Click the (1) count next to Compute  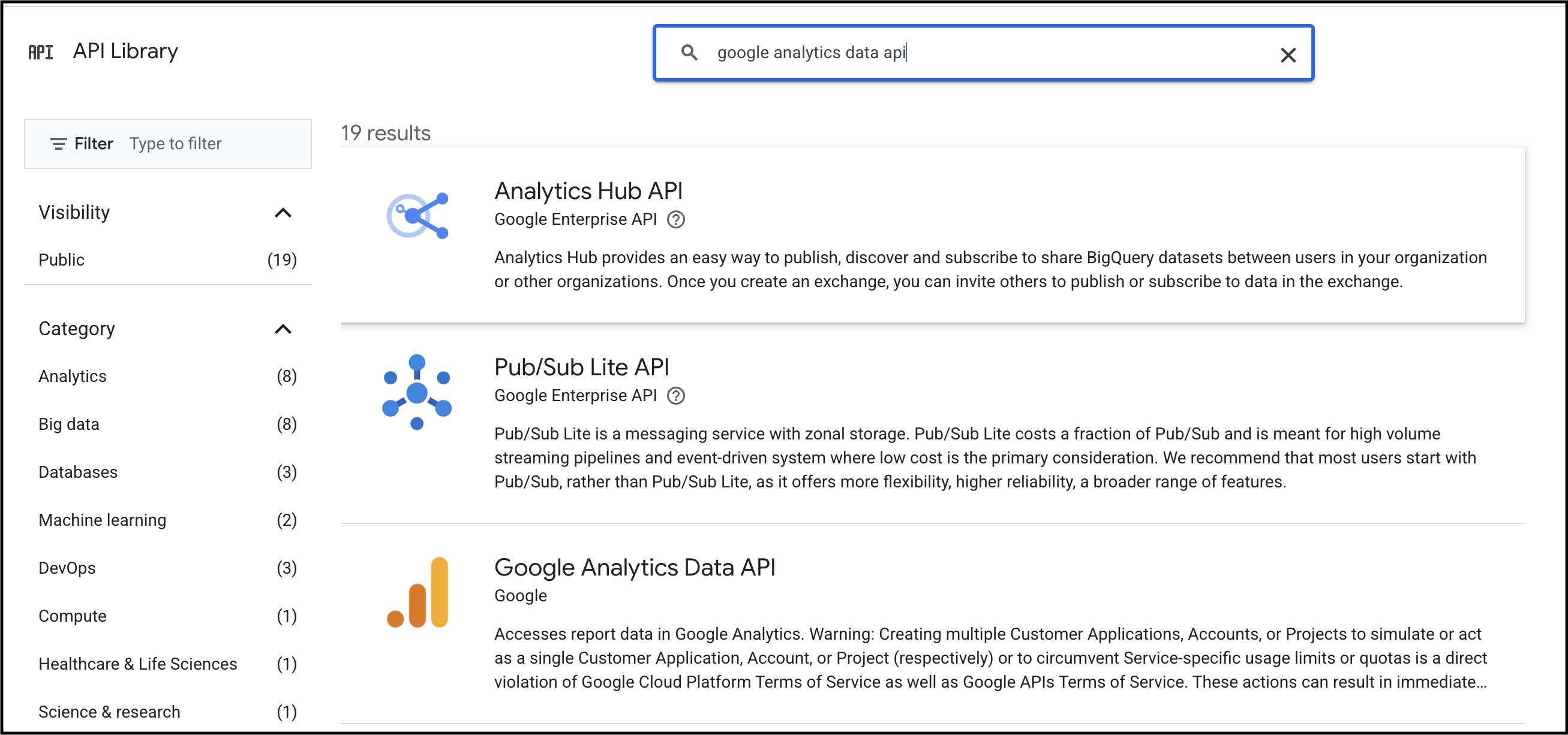point(287,616)
